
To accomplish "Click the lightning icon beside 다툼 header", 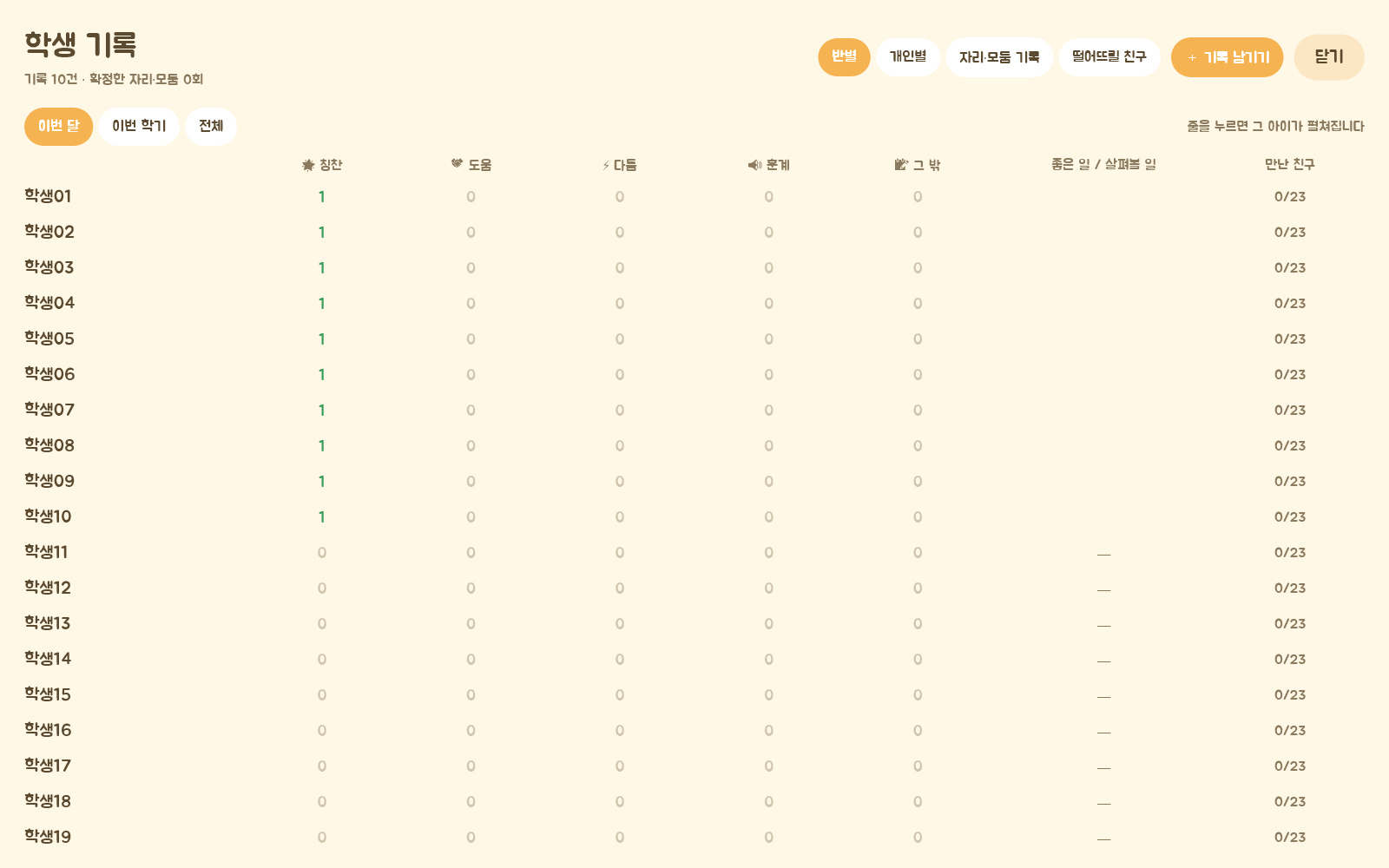I will click(x=606, y=165).
